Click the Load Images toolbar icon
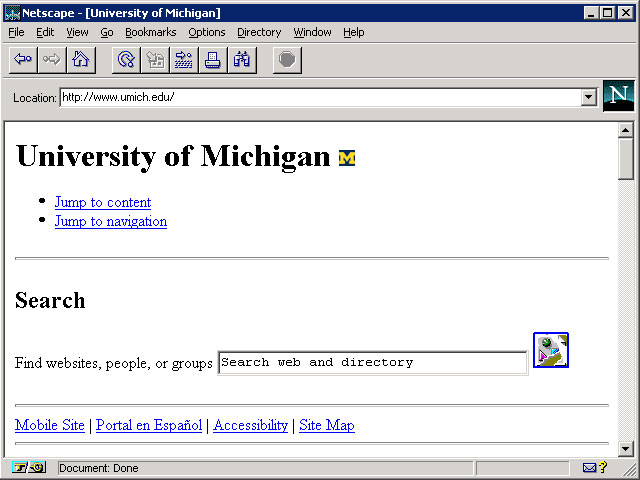 (155, 60)
